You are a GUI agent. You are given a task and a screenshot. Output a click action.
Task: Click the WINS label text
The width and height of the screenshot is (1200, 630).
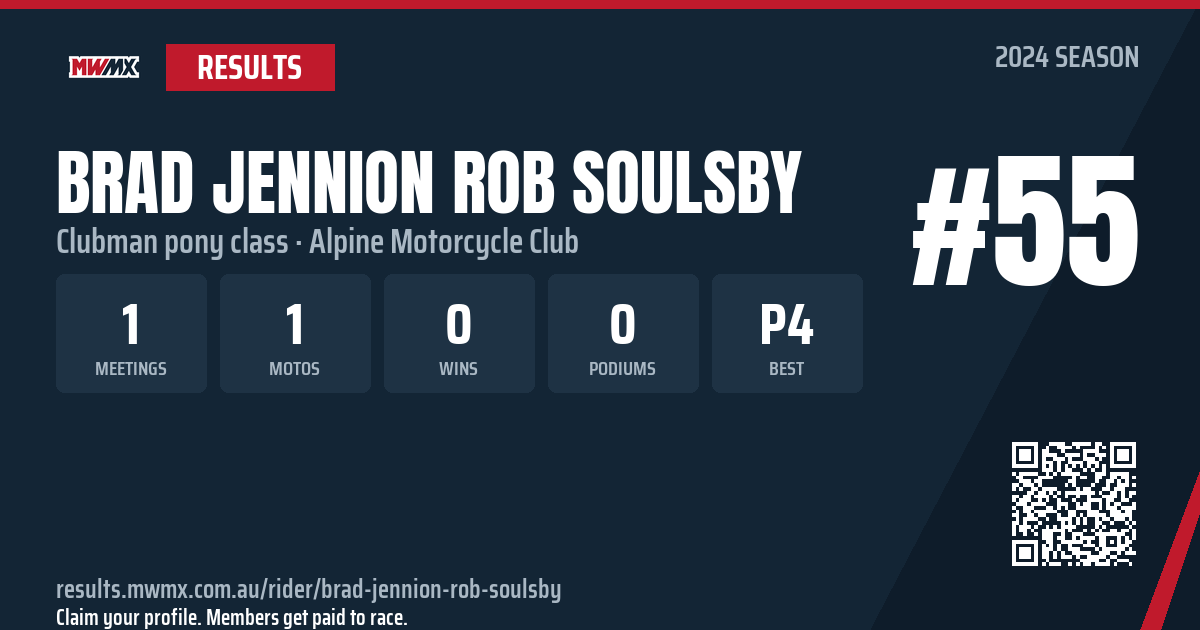coord(459,369)
